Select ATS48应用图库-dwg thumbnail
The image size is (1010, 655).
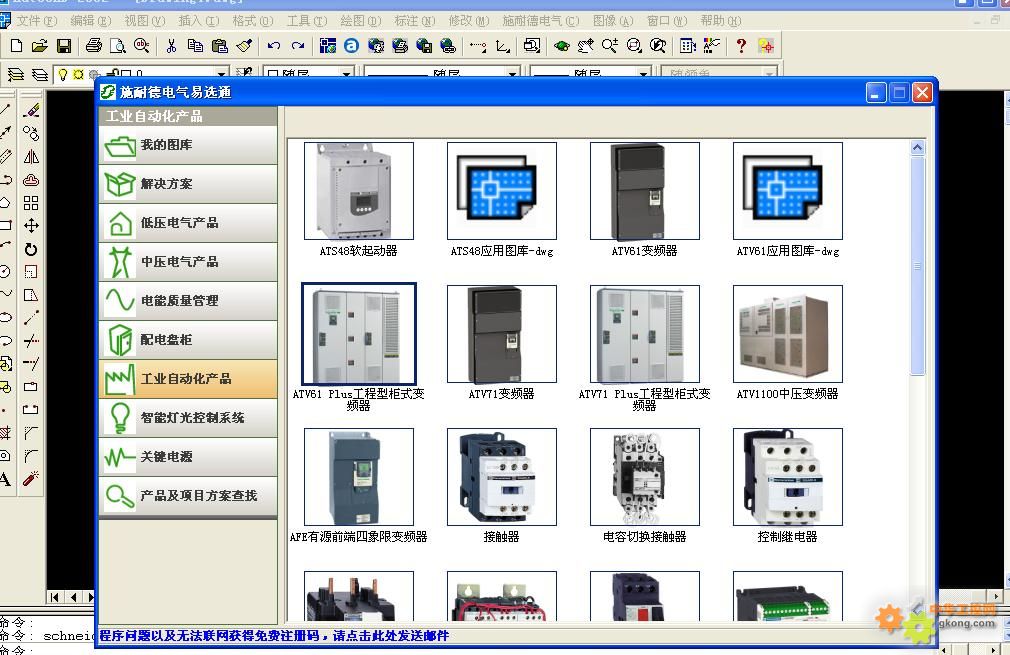(502, 191)
